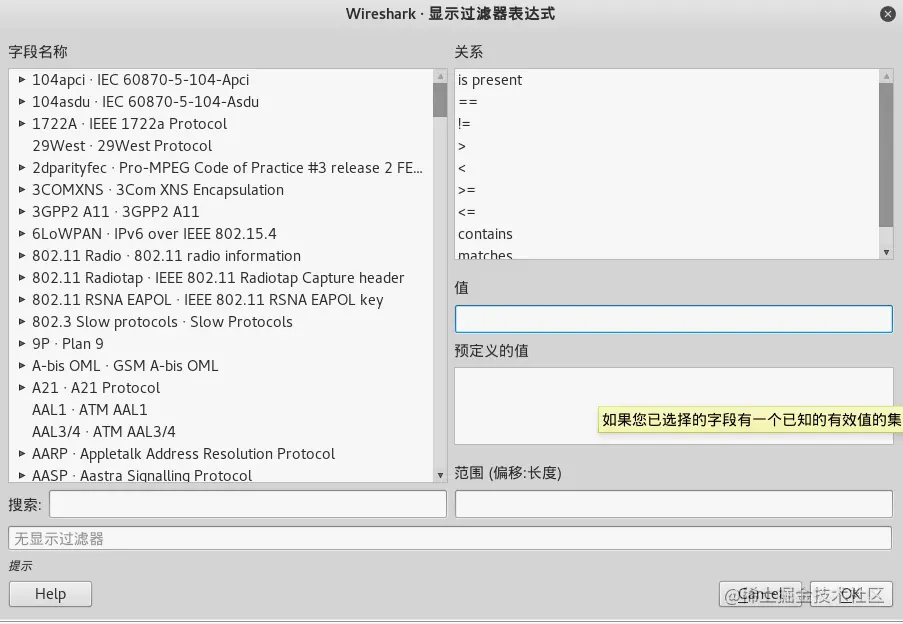Select AAL1 · ATM AAL1 row
The width and height of the screenshot is (903, 624).
pyautogui.click(x=221, y=409)
